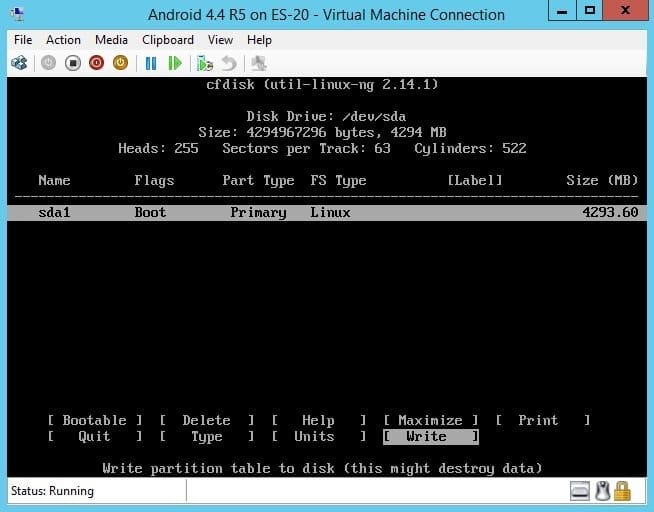Click the 4293.60 size value

pyautogui.click(x=610, y=213)
